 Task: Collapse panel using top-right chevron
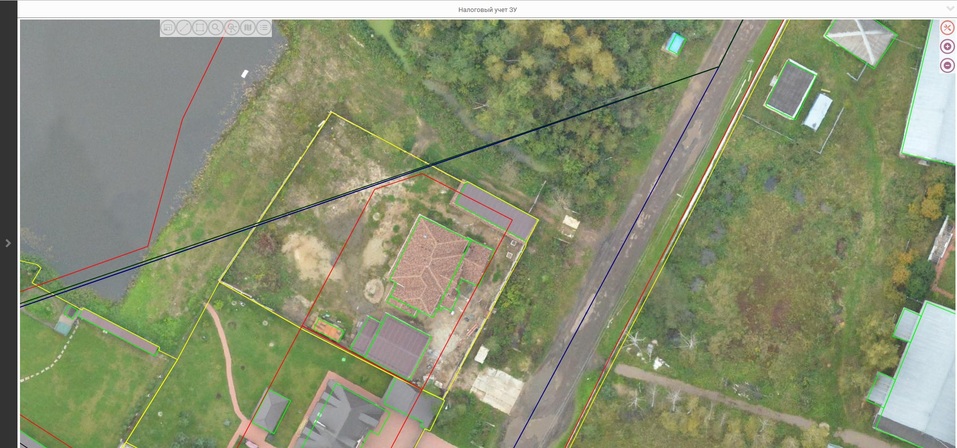click(x=949, y=8)
